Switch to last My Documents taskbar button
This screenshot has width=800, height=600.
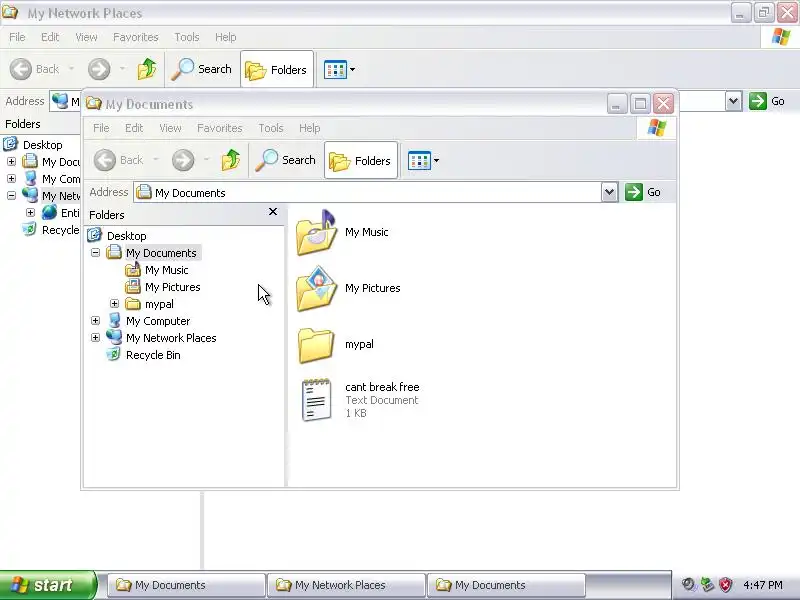(x=506, y=585)
